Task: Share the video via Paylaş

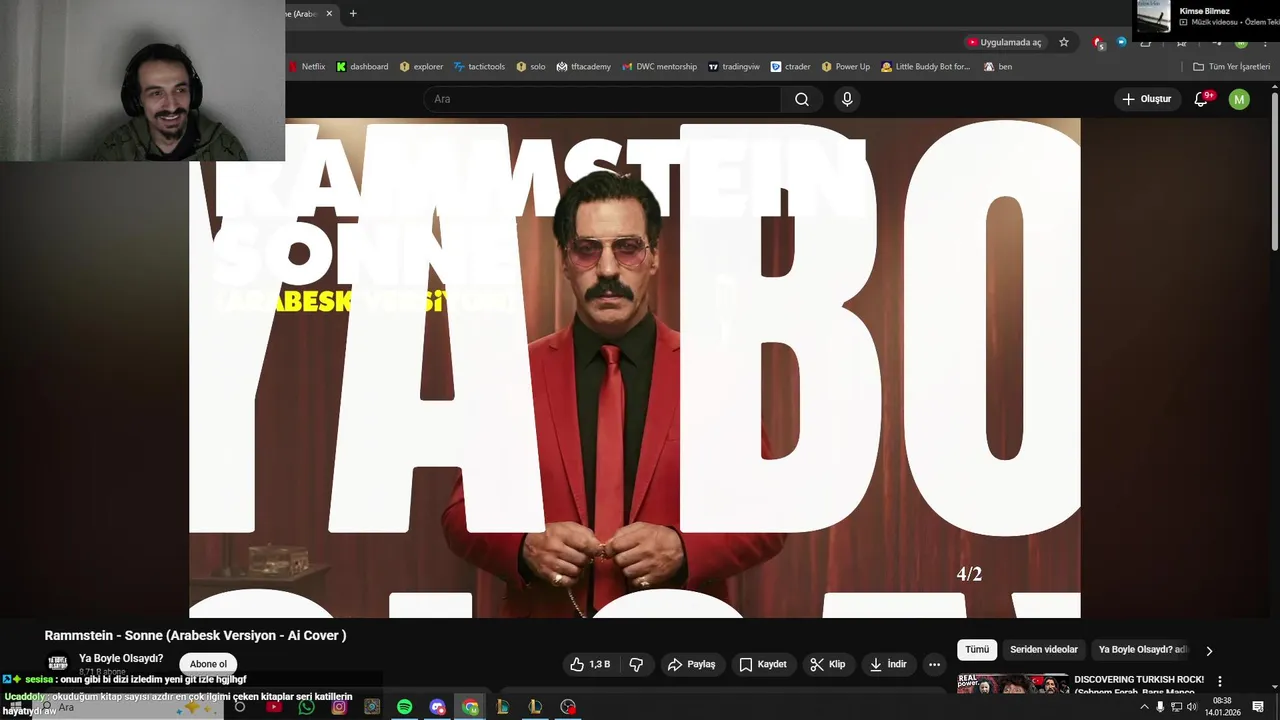Action: tap(691, 664)
